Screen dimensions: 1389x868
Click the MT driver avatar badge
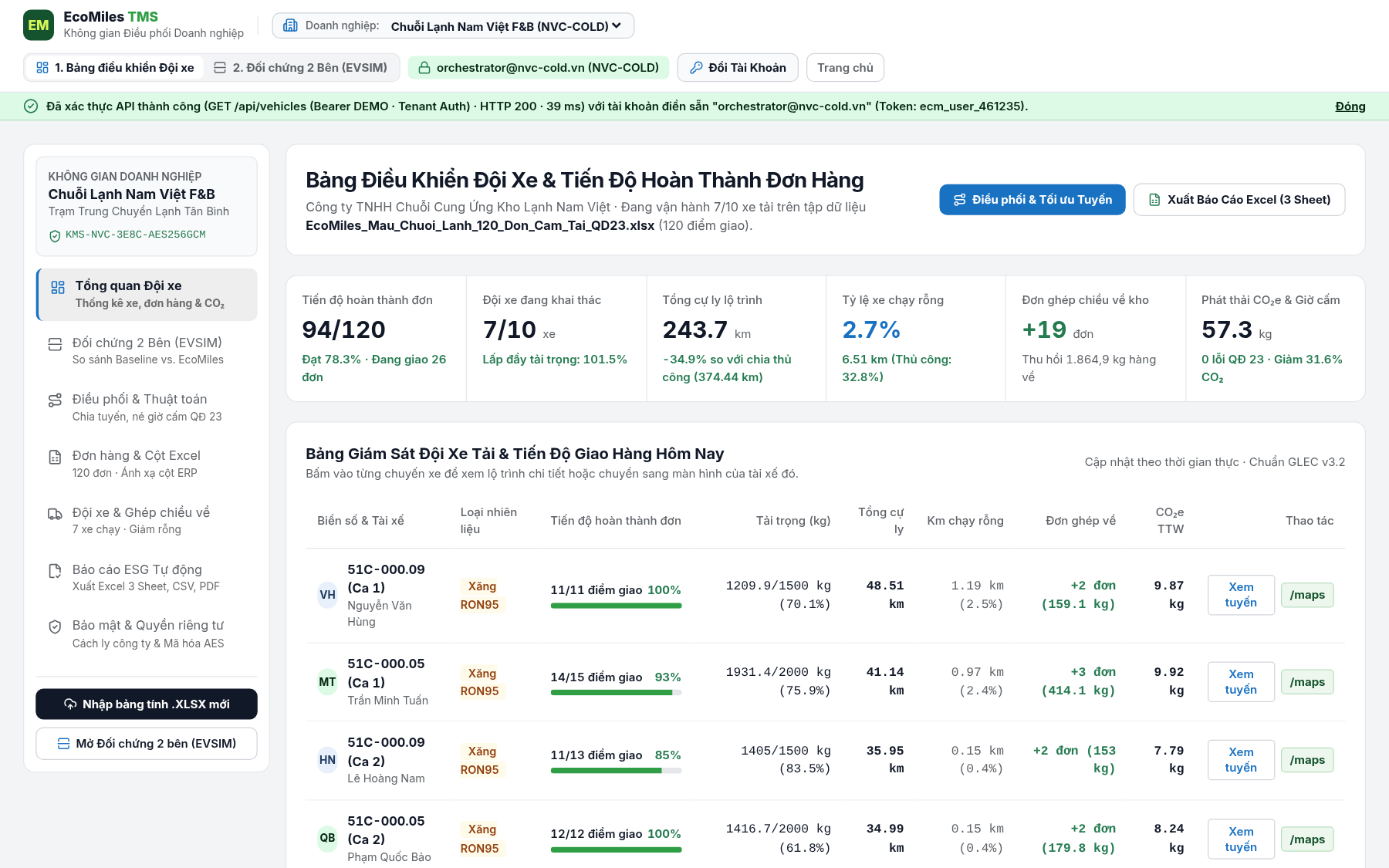(327, 682)
